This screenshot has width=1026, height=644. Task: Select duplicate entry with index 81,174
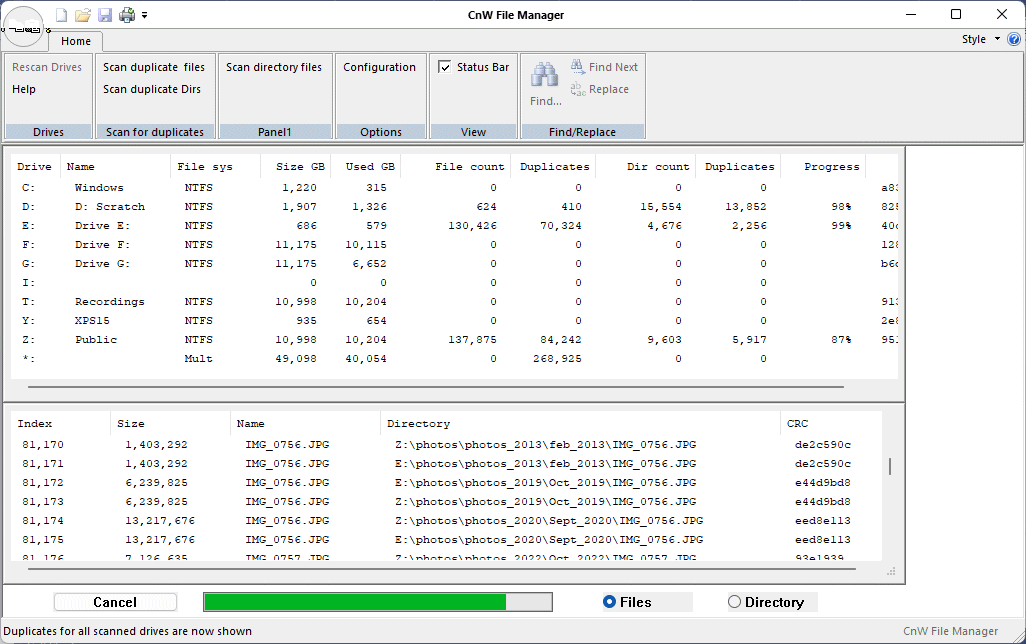(447, 521)
